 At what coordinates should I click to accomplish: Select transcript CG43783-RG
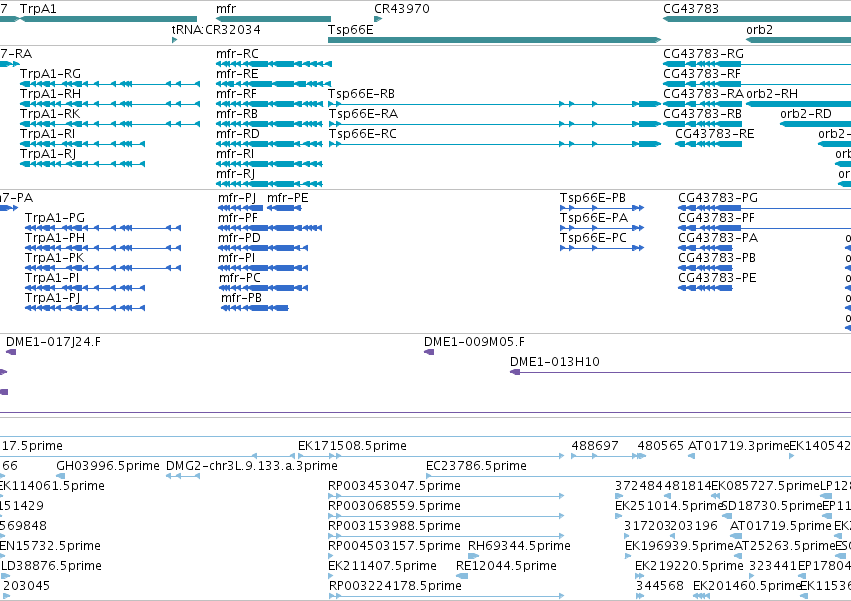(x=703, y=54)
